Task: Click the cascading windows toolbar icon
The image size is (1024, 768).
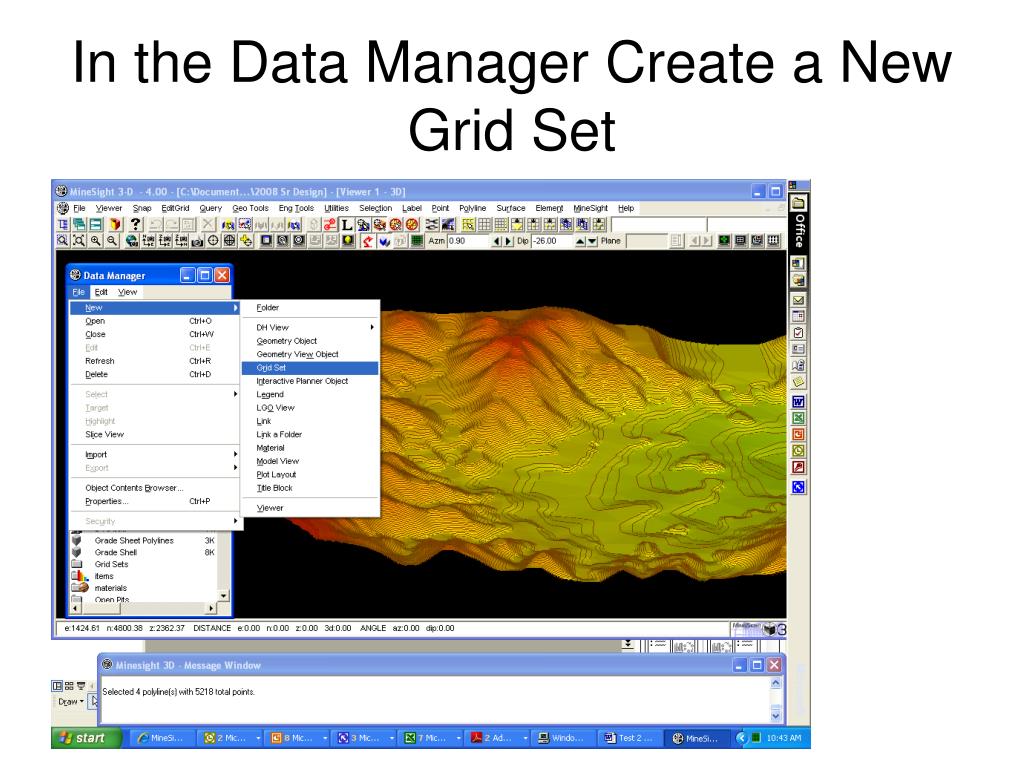Action: (79, 225)
